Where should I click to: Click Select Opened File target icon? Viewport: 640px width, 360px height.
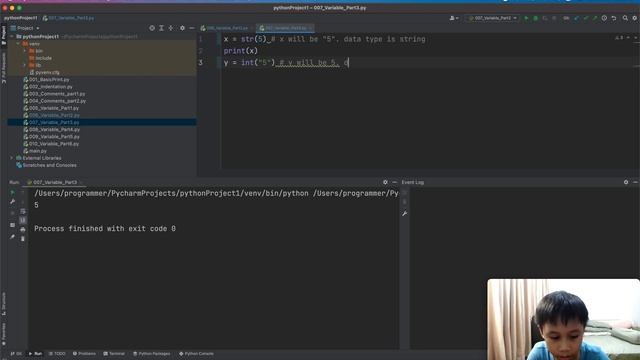coord(152,28)
